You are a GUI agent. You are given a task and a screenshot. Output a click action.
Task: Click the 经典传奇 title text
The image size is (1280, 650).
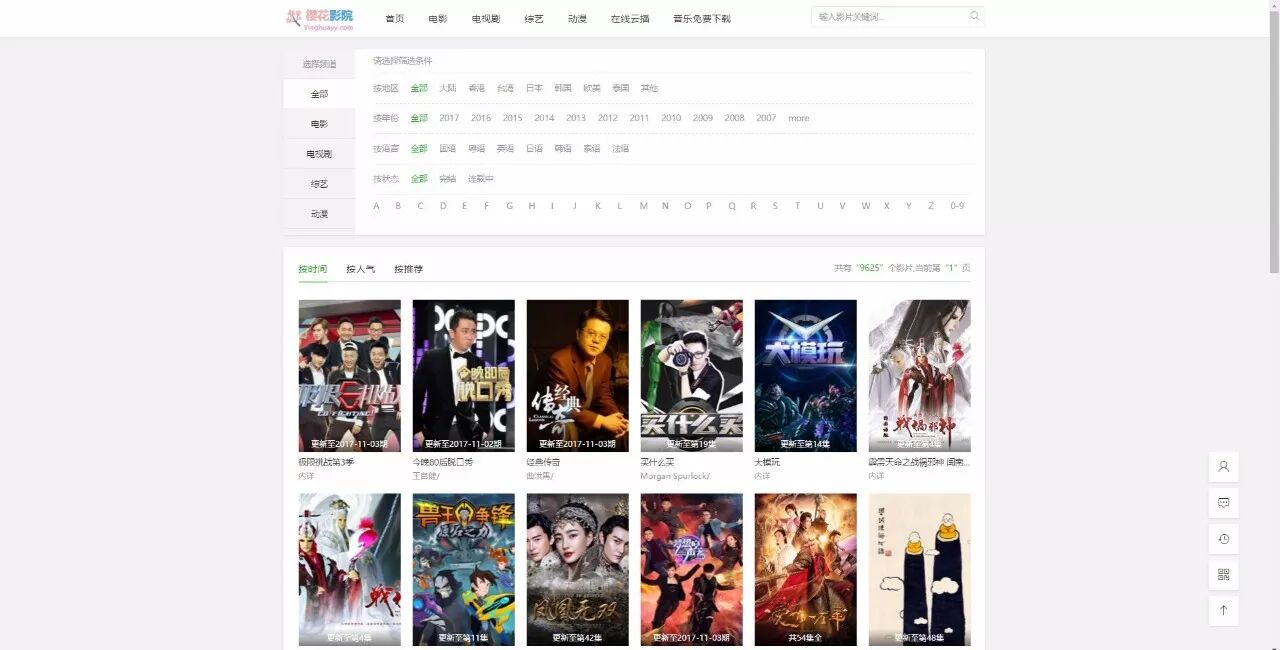point(543,462)
